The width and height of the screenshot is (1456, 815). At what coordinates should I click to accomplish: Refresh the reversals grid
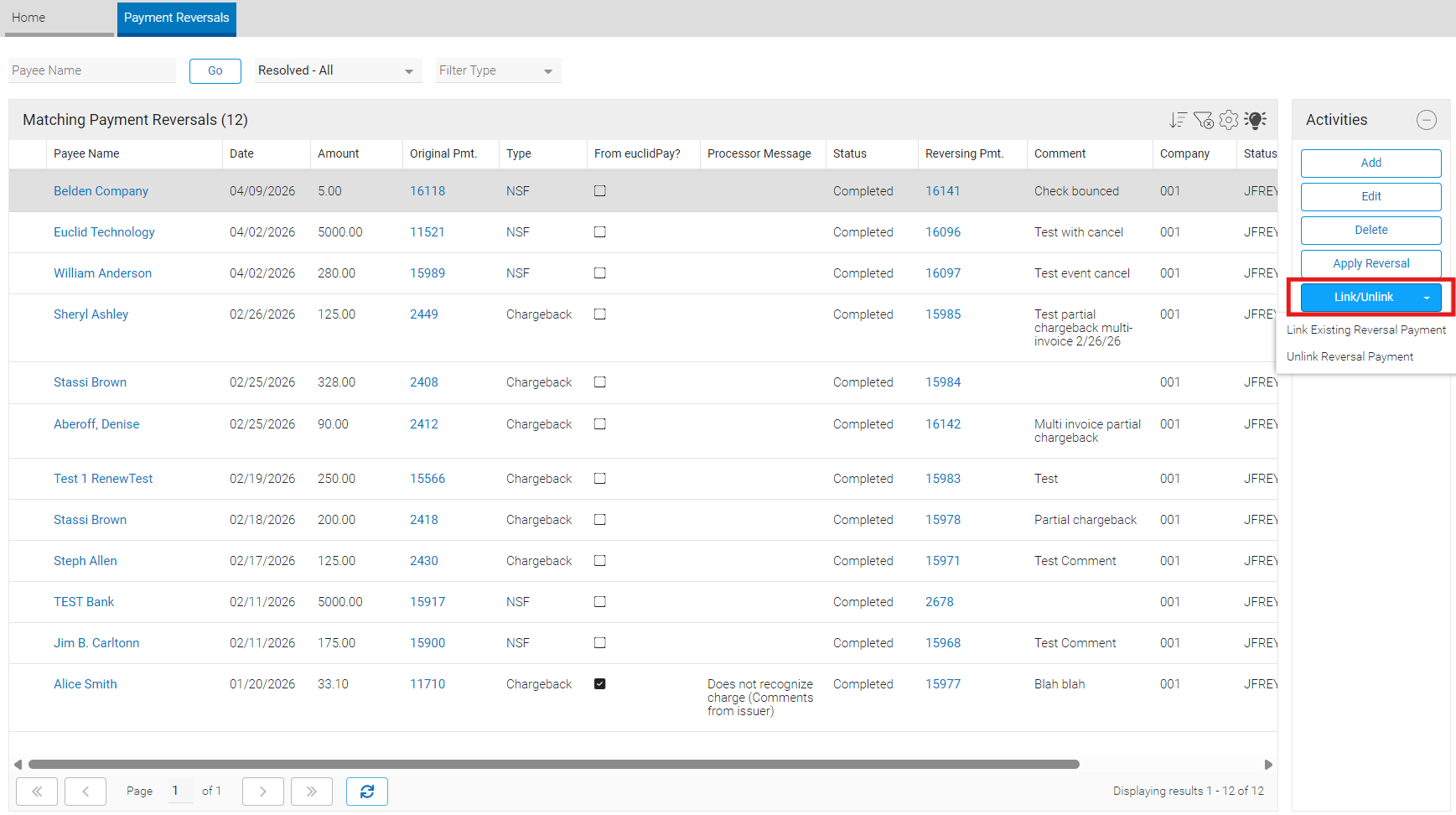(x=367, y=792)
